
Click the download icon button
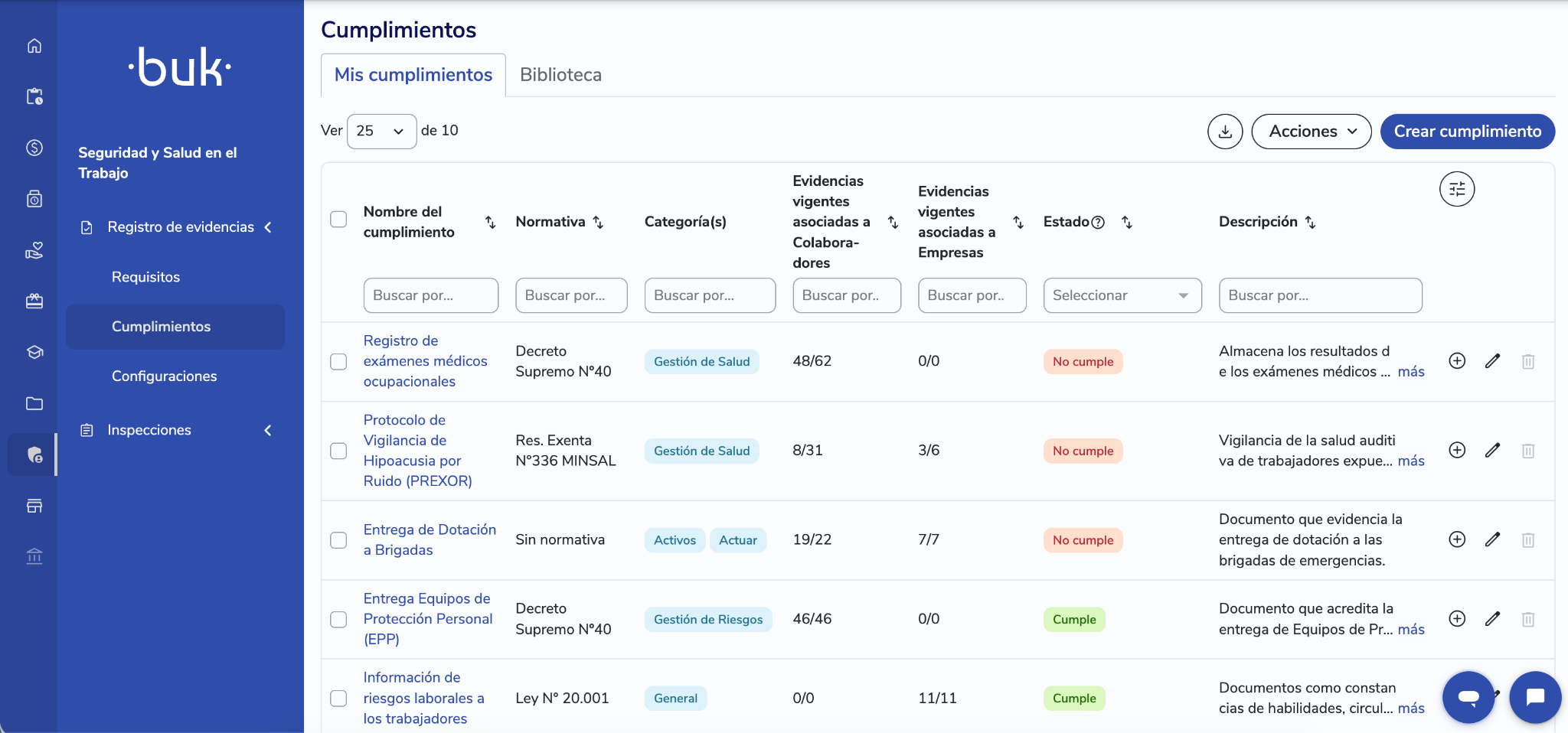click(x=1225, y=132)
